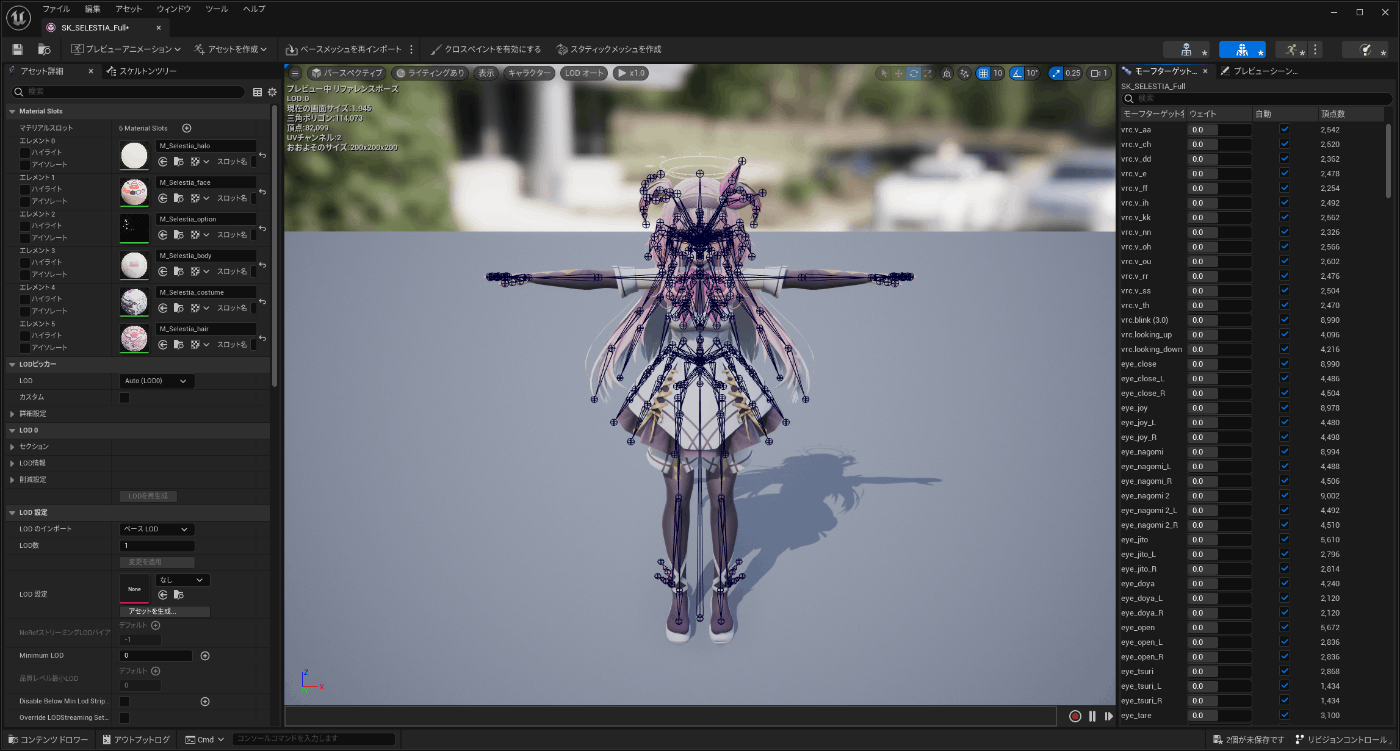Image resolution: width=1400 pixels, height=751 pixels.
Task: Toggle surface snapping icon in viewport
Action: [964, 73]
